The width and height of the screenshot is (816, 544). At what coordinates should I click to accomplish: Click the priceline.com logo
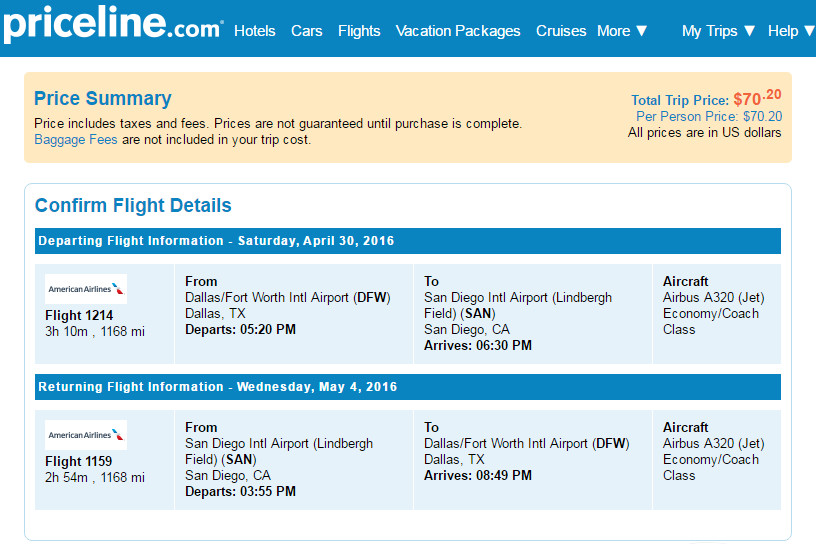click(113, 24)
